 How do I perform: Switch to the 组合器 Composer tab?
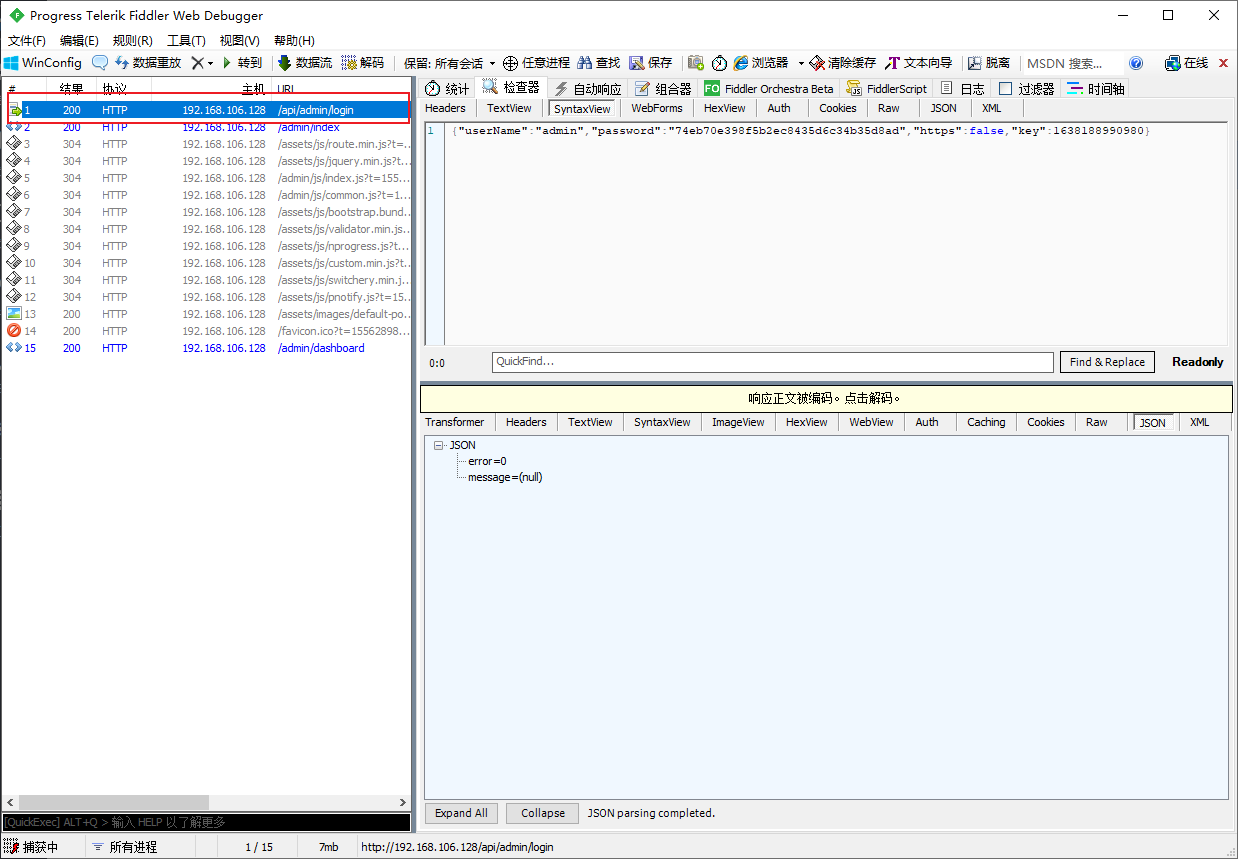click(663, 88)
